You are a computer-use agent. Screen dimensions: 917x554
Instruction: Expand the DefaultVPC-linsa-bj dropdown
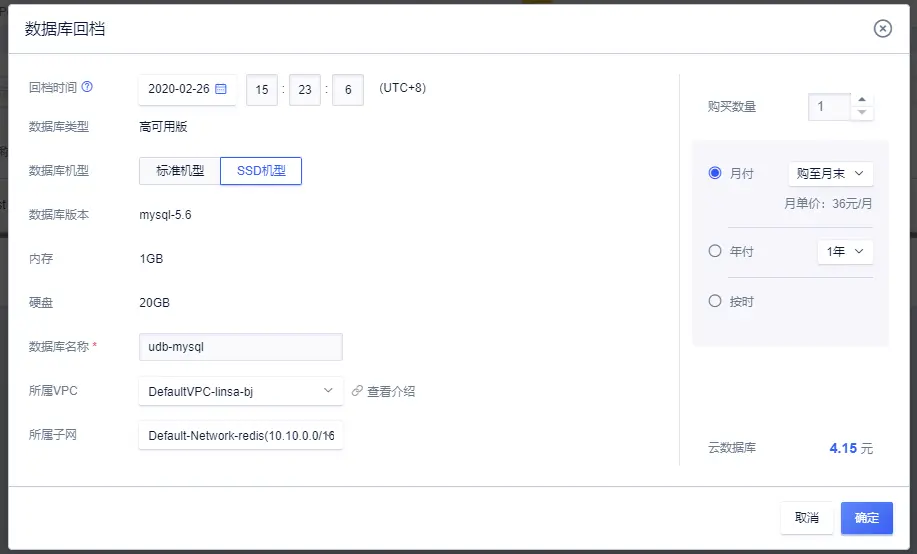pos(240,391)
